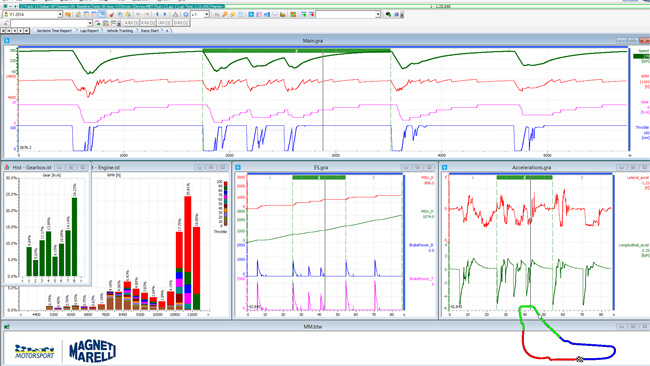
Task: Click the lock icon in the second toolbar row
Action: (6, 23)
